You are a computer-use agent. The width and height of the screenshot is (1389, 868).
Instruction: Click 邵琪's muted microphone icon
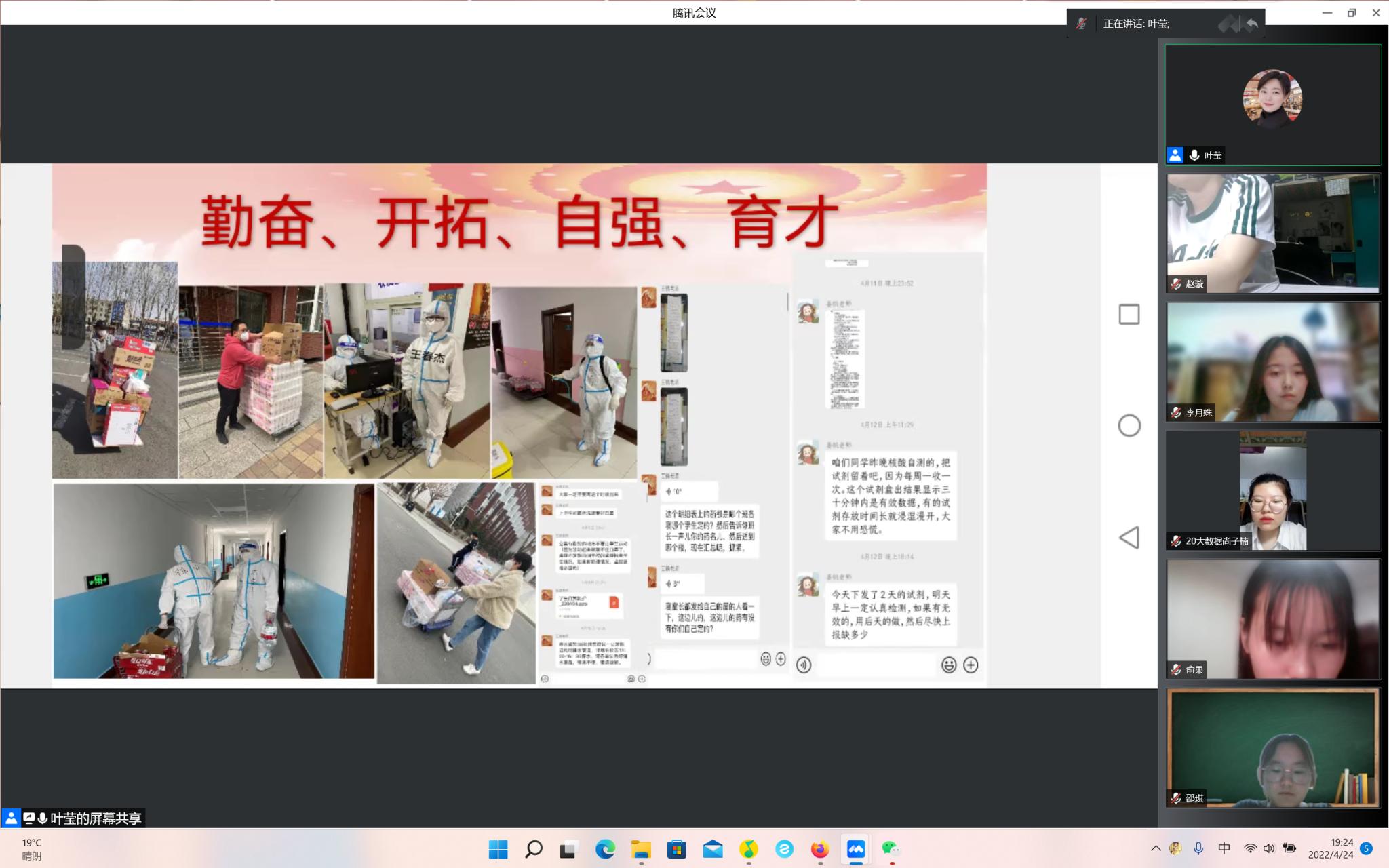1176,798
